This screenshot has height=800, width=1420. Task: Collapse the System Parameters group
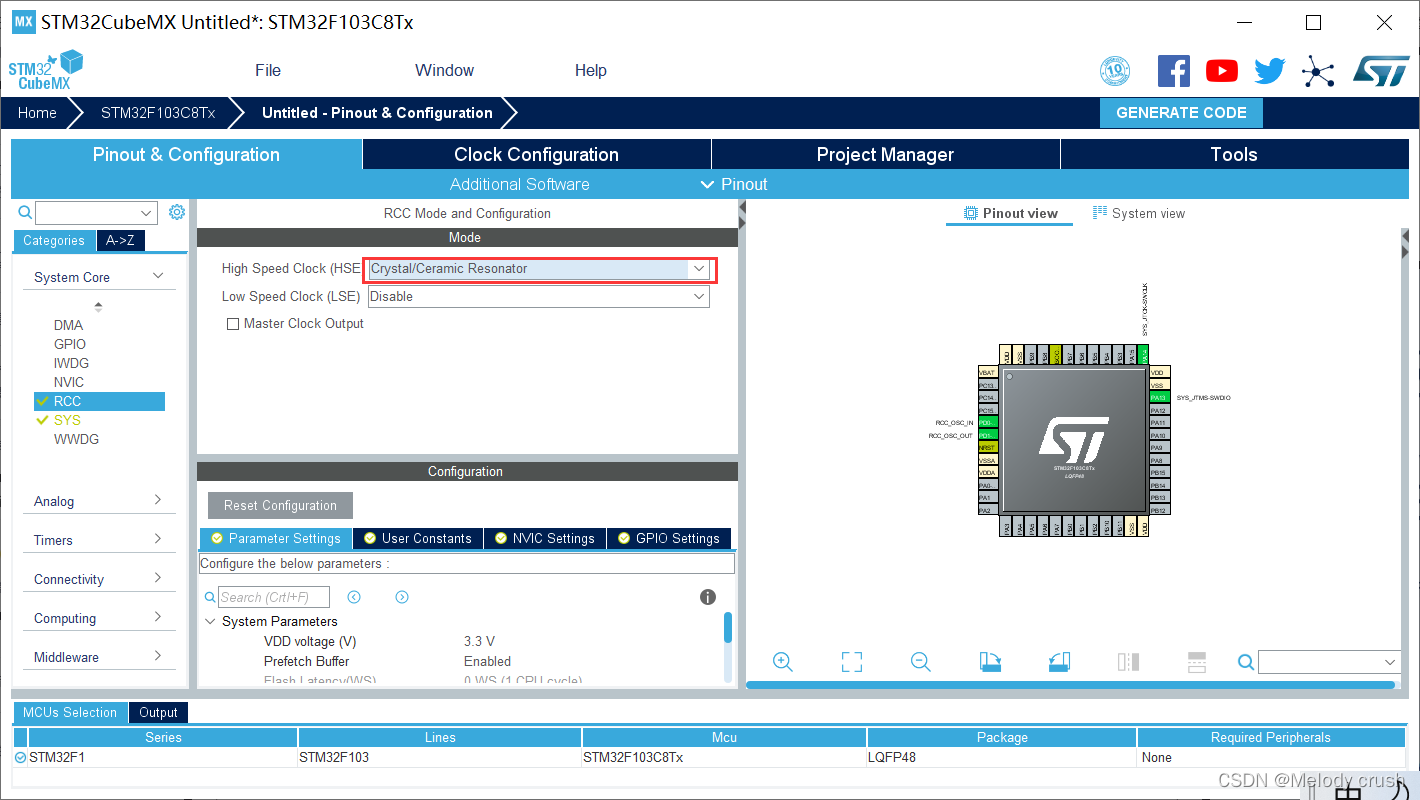click(x=210, y=621)
